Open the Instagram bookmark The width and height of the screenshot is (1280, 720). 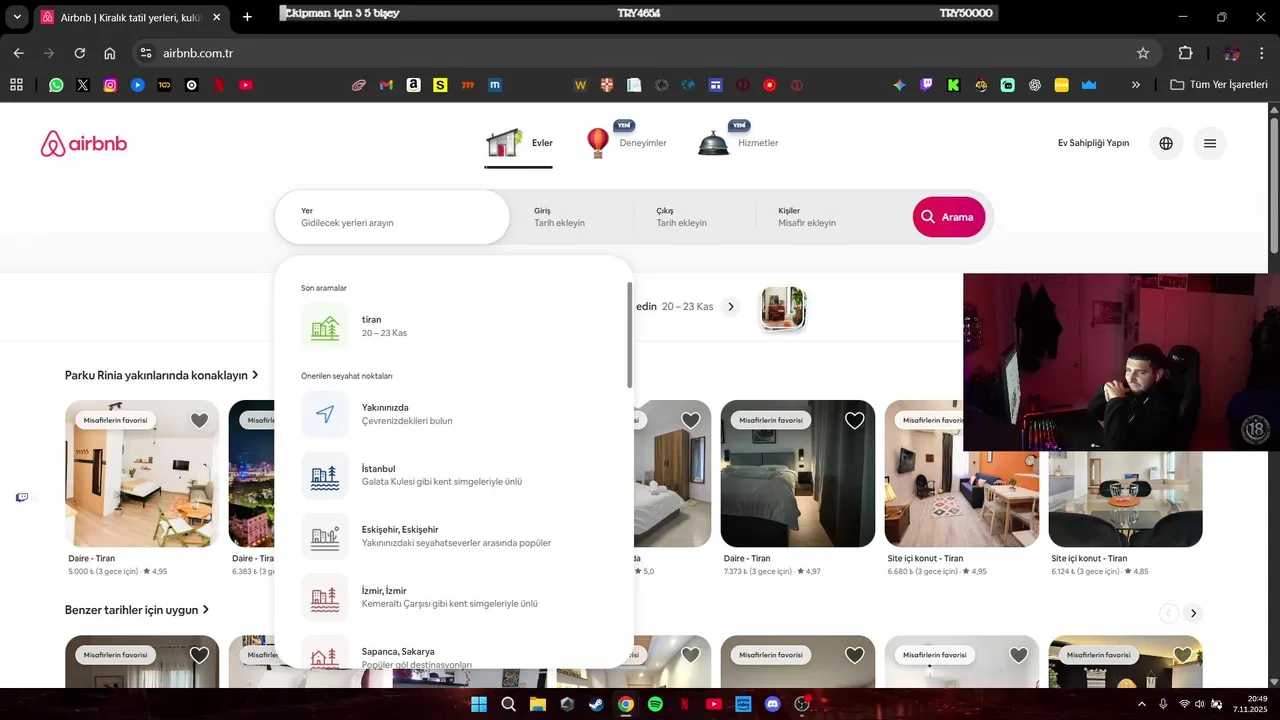[110, 85]
